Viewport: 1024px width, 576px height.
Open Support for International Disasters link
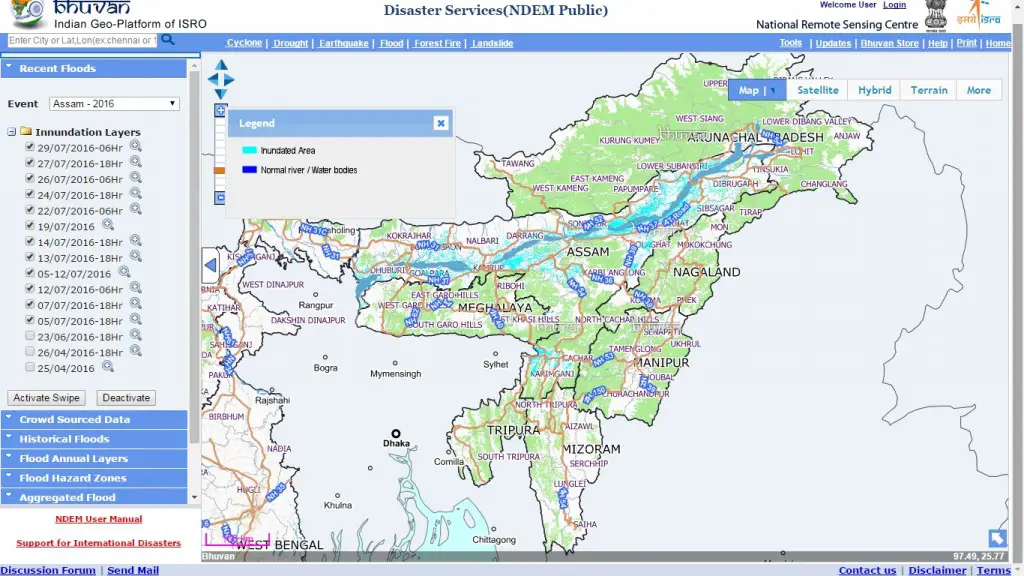tap(99, 543)
